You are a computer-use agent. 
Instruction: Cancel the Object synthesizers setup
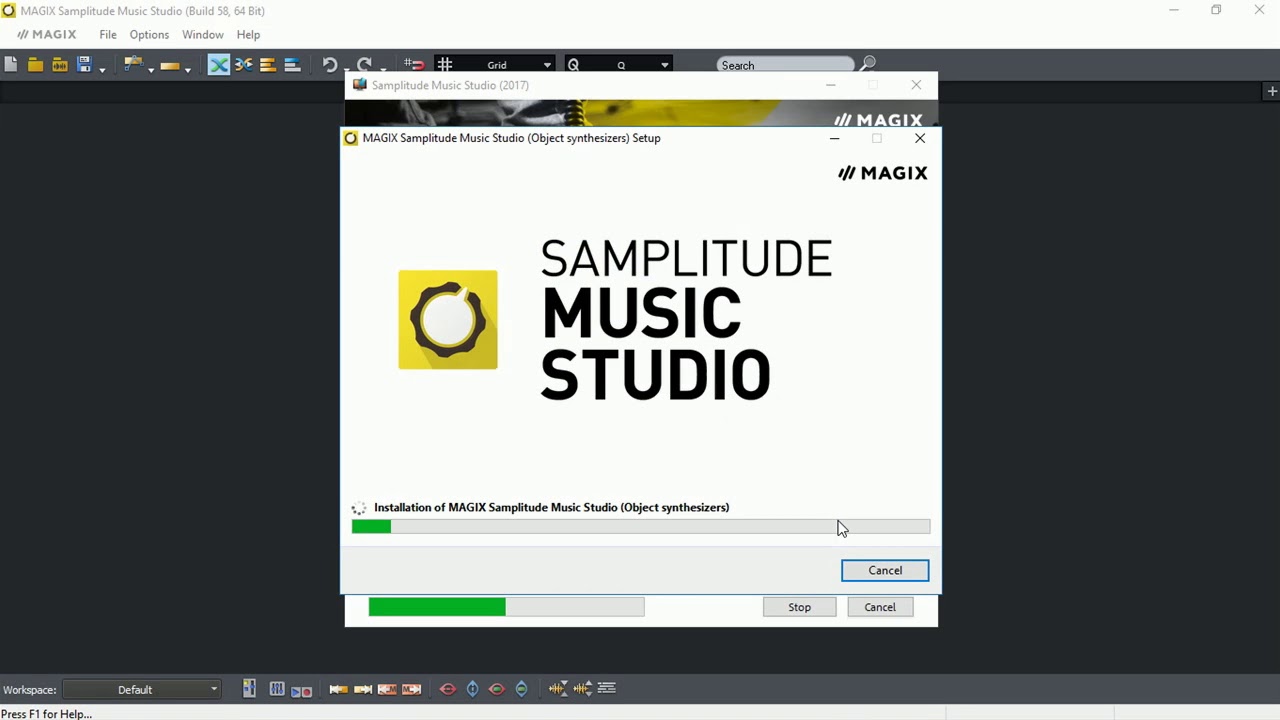(885, 570)
